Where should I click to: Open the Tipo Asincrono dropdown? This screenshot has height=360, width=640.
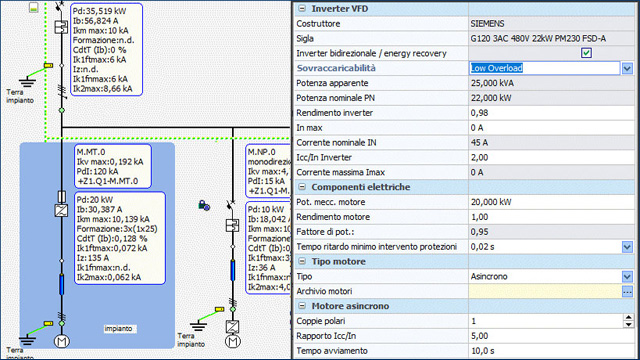627,276
